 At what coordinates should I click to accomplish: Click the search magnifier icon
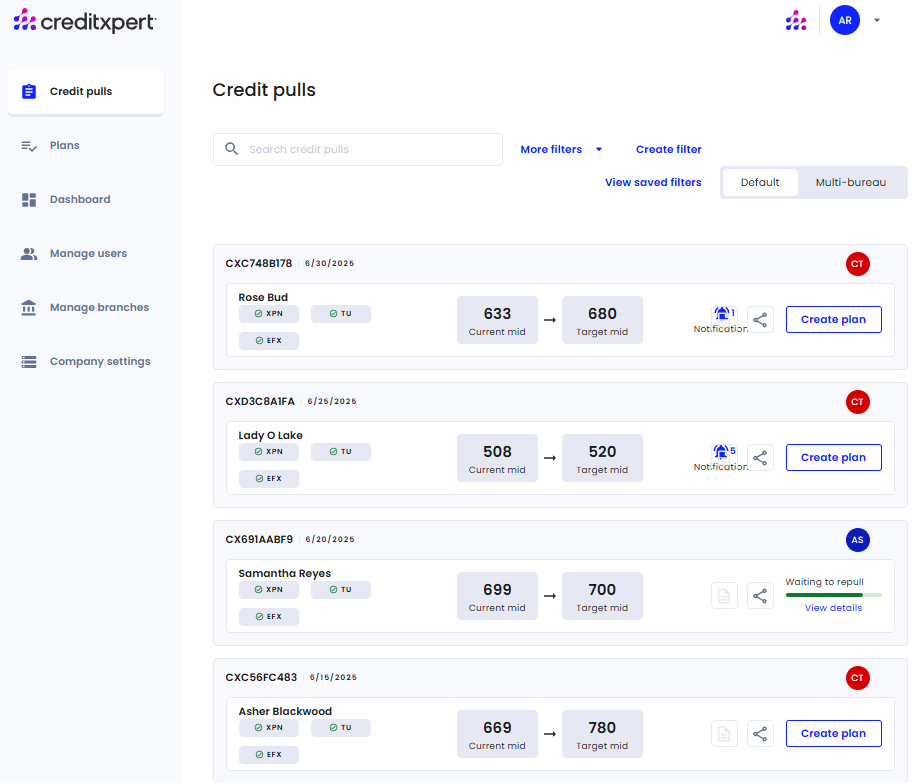tap(232, 149)
